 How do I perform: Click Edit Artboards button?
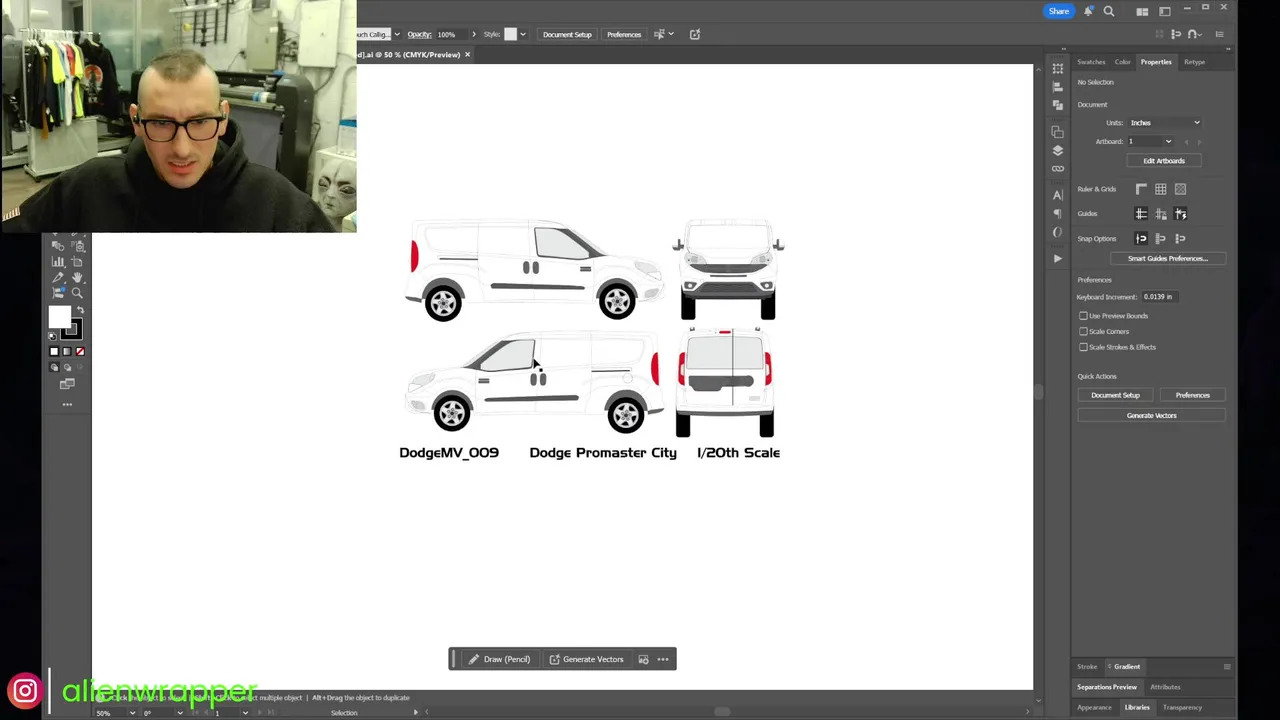coord(1164,161)
